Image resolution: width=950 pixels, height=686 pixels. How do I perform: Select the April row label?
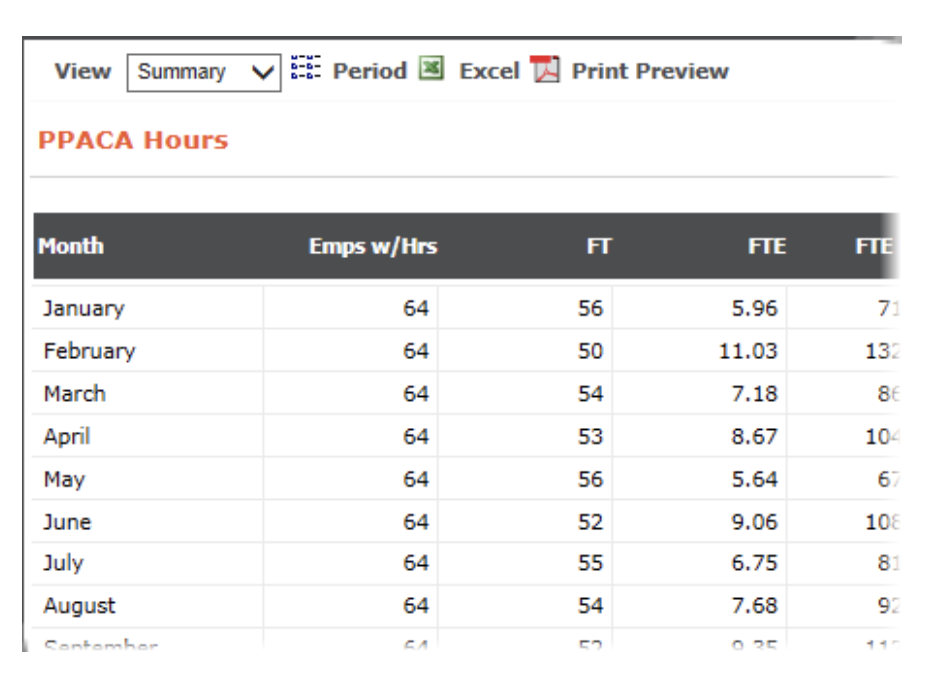point(67,437)
